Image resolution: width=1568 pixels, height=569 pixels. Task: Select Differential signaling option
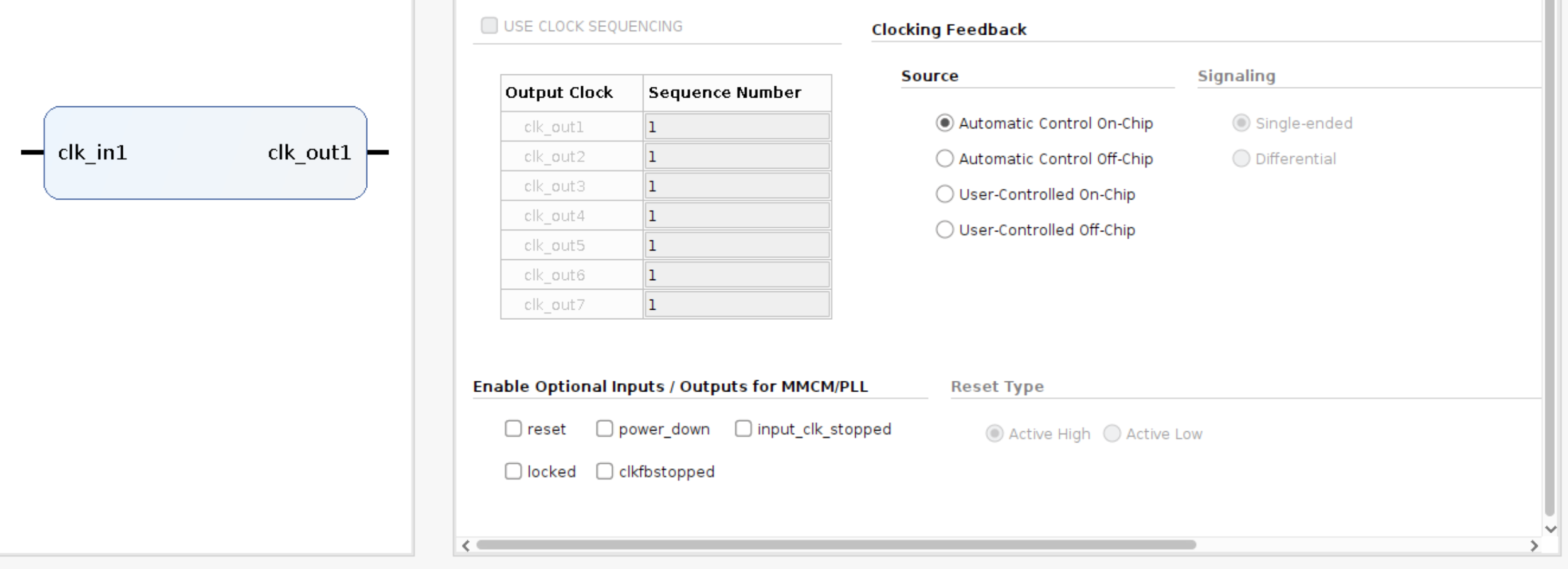1241,159
